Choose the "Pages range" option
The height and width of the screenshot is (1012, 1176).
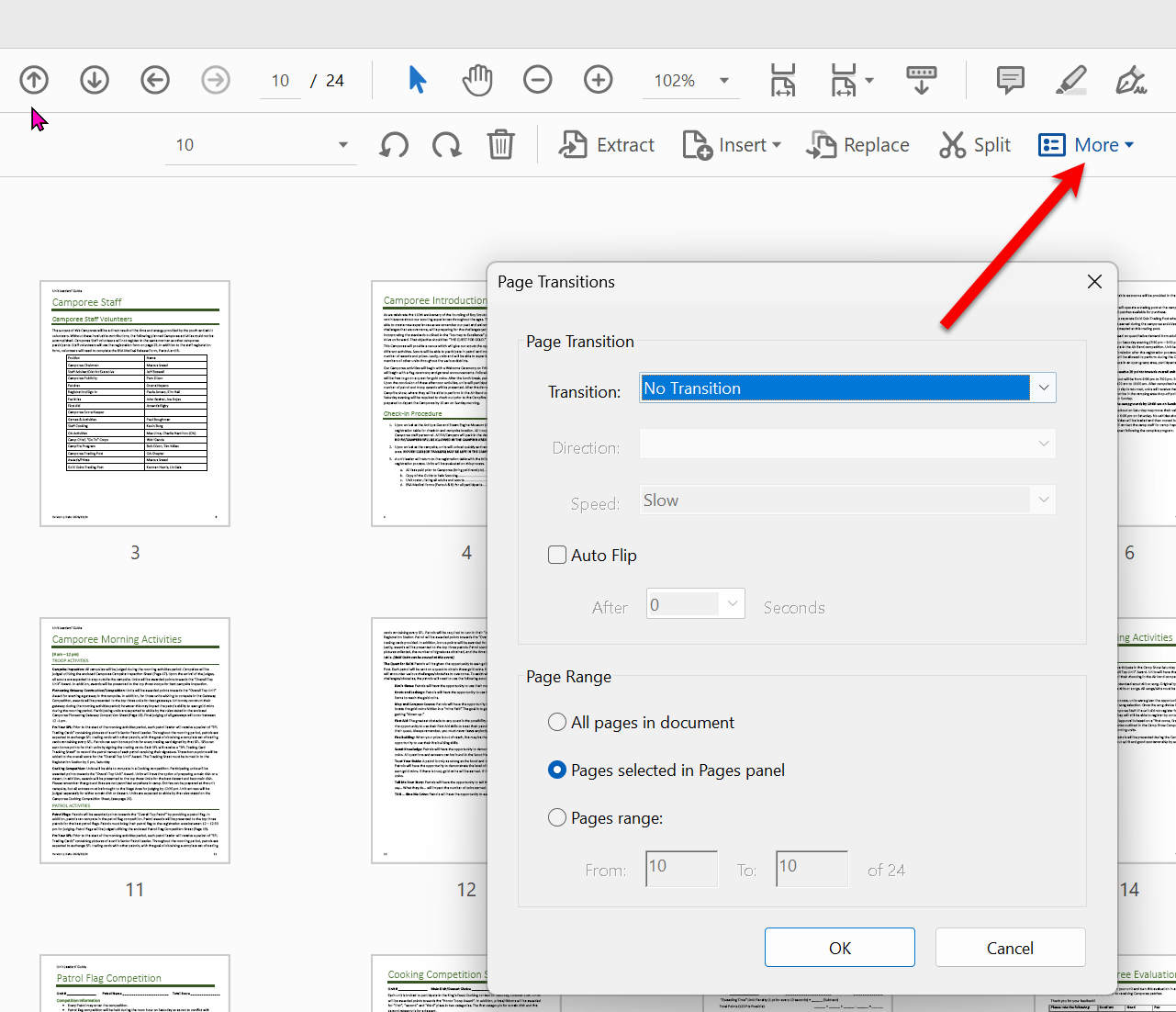pyautogui.click(x=557, y=818)
